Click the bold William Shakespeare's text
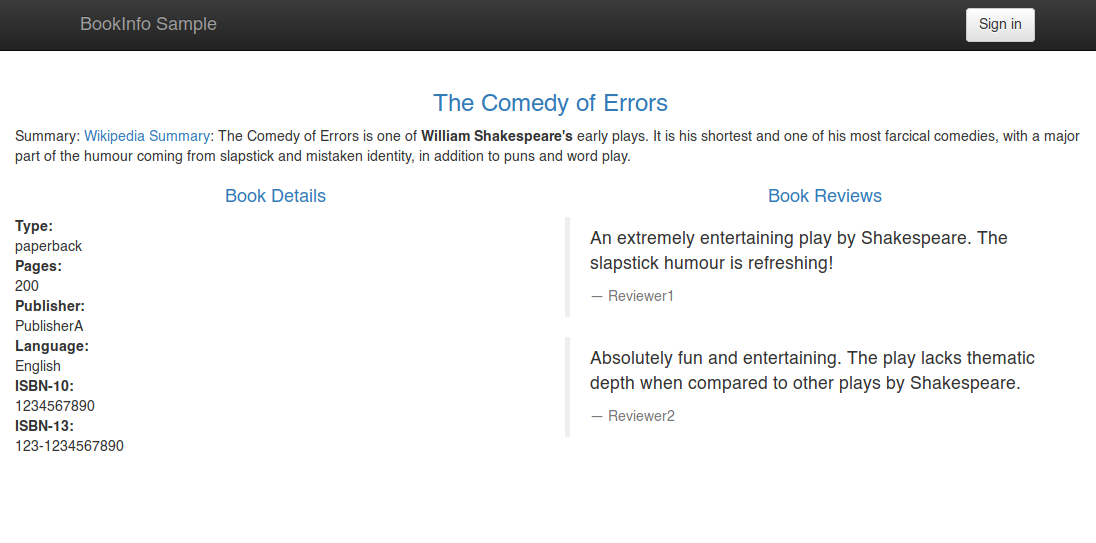The image size is (1096, 543). point(496,136)
